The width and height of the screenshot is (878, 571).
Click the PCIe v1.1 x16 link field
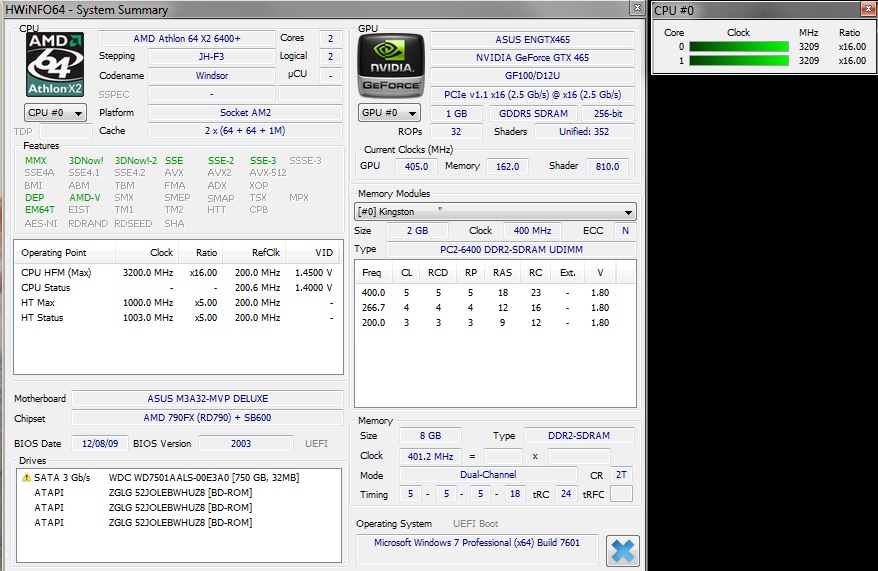pyautogui.click(x=533, y=95)
